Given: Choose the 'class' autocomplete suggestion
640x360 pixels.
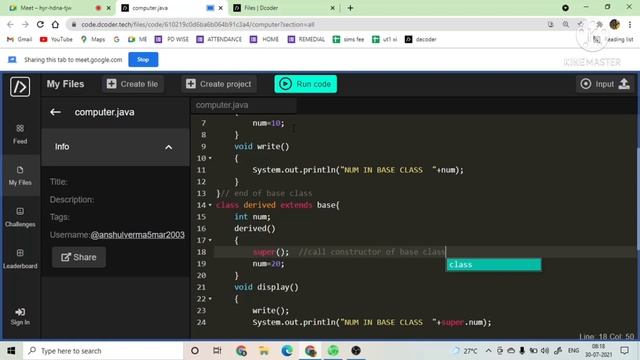Looking at the screenshot, I should [494, 264].
